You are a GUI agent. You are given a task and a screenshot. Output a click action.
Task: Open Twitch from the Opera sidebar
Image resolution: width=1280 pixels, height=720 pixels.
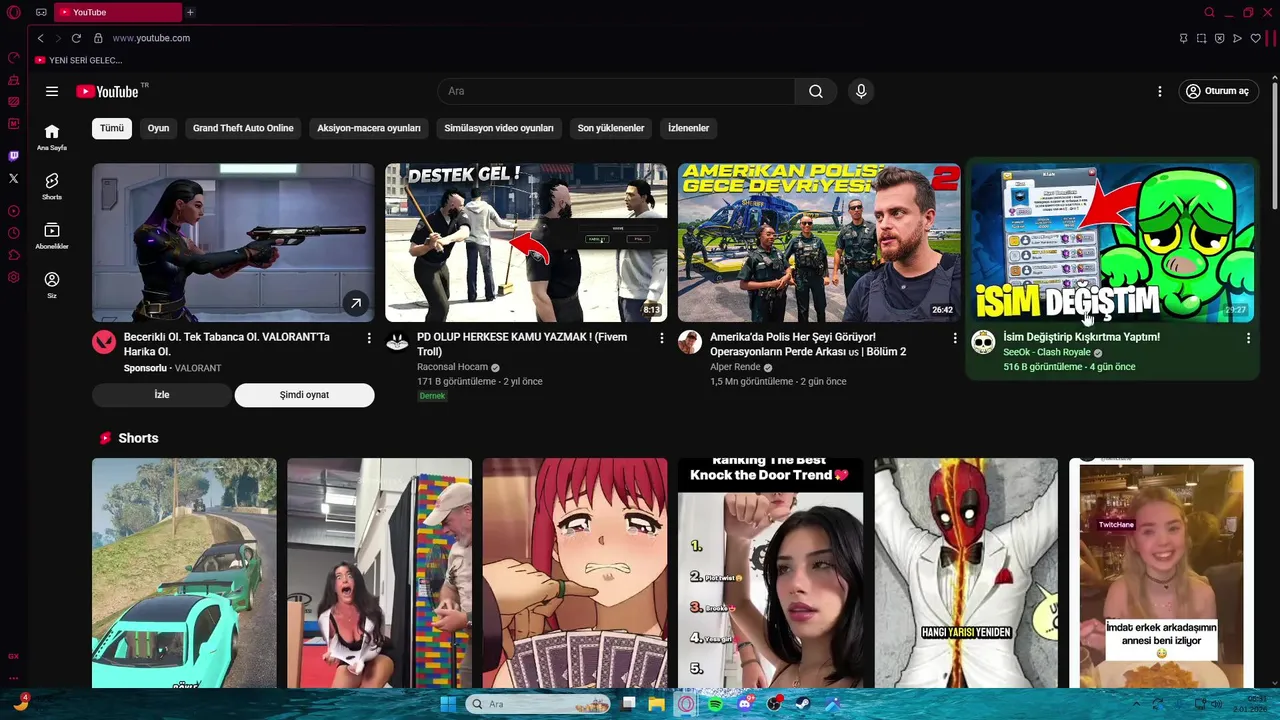click(x=14, y=156)
